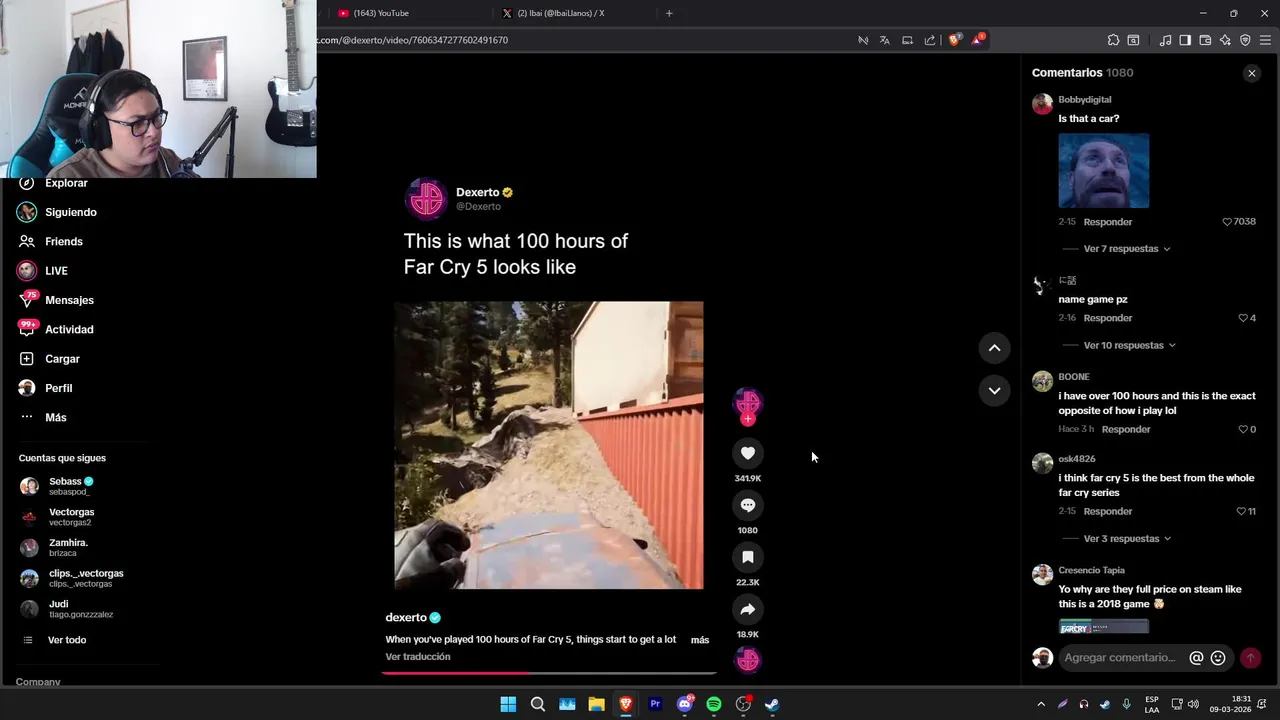Open the emoji picker in comment box

[1218, 658]
